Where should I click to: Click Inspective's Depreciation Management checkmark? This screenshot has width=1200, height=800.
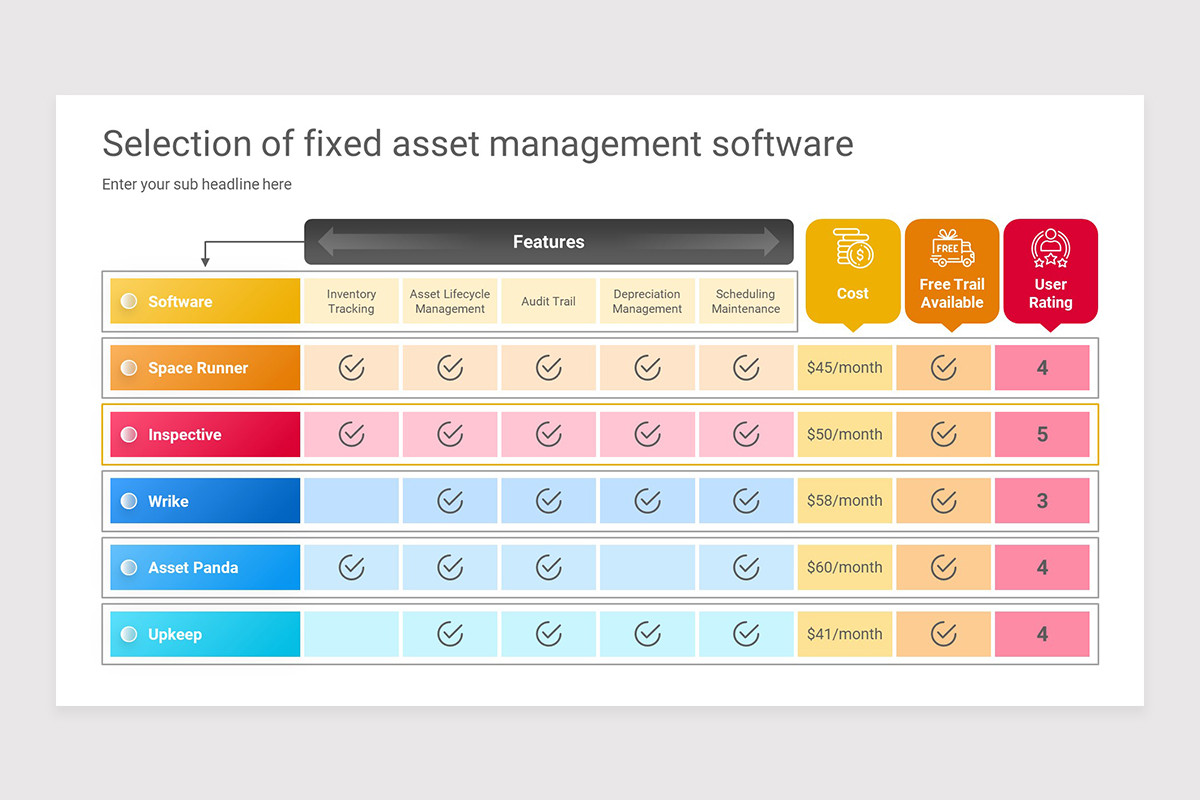pos(647,434)
